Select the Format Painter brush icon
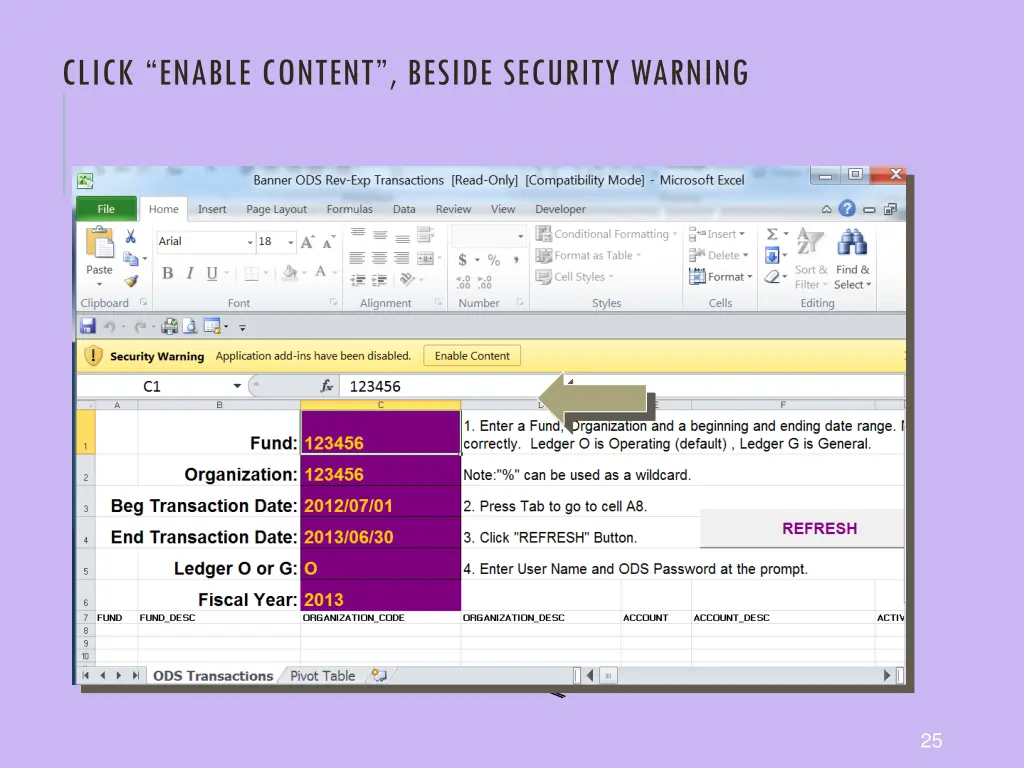The width and height of the screenshot is (1024, 768). [130, 281]
